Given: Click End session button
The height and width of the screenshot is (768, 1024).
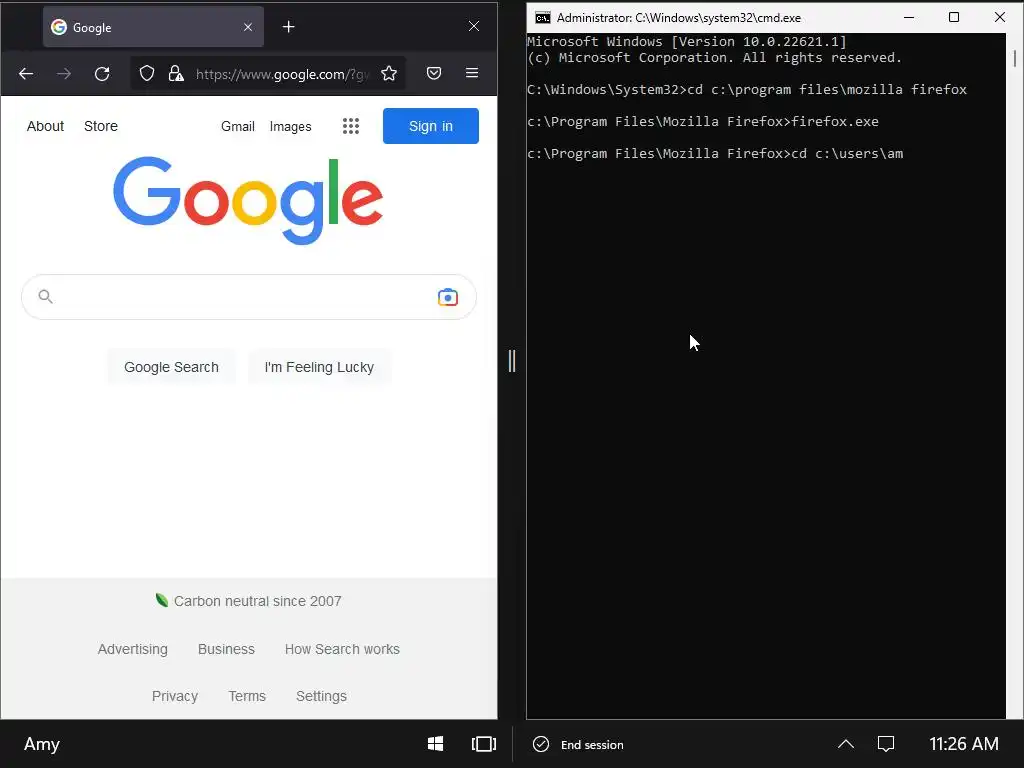Looking at the screenshot, I should [579, 744].
